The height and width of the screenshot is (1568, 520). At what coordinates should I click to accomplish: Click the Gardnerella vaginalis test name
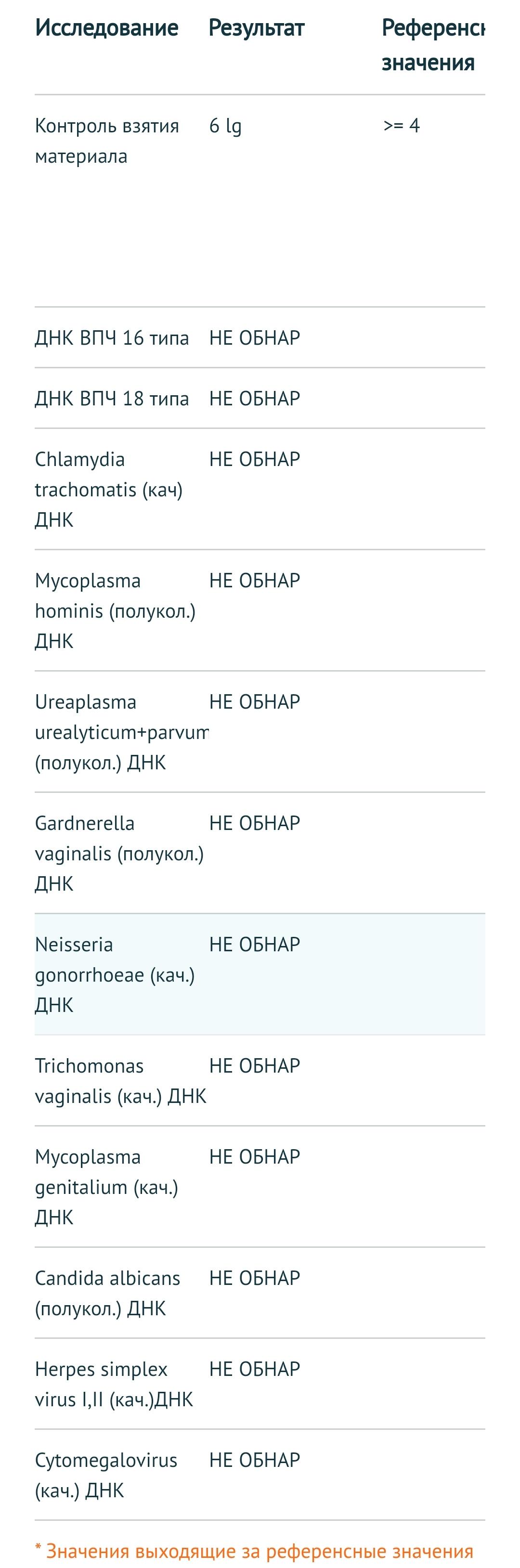[x=119, y=853]
